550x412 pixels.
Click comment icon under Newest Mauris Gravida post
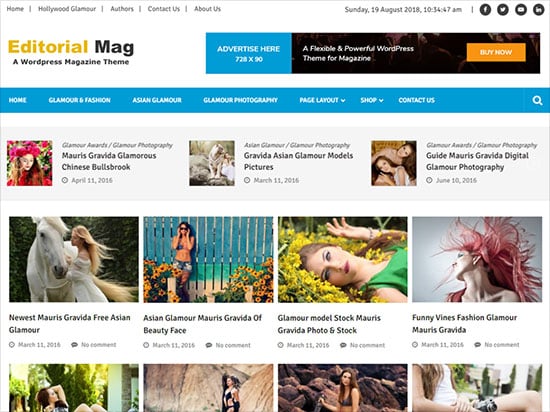(74, 345)
